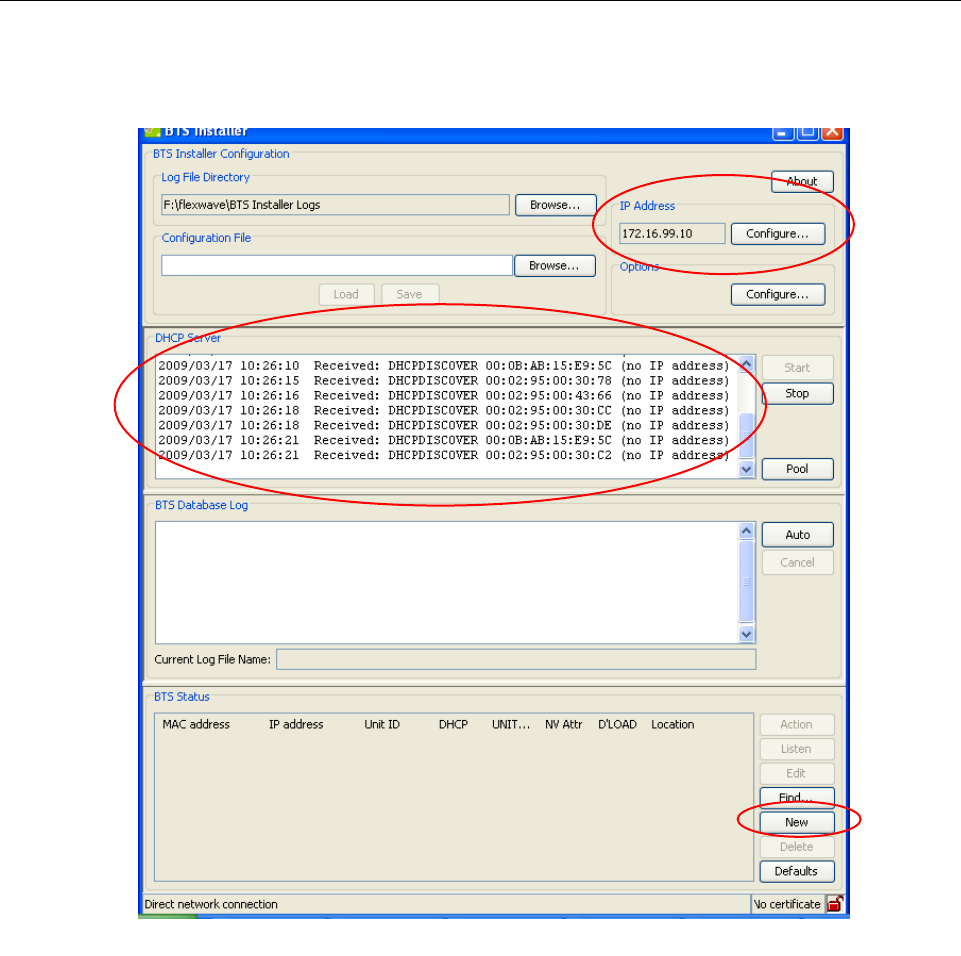Click the BTS Database Log scrollbar thumb
961x956 pixels.
point(746,582)
